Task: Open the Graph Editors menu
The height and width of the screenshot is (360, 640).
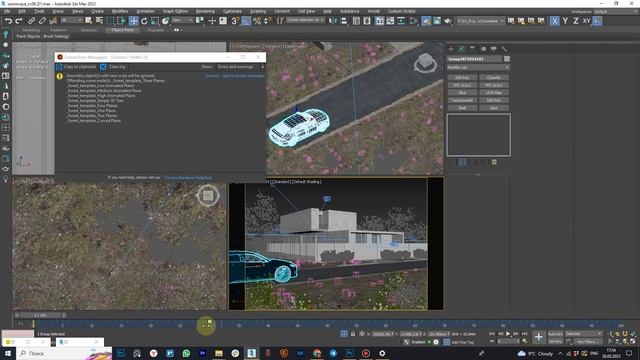Action: coord(176,11)
